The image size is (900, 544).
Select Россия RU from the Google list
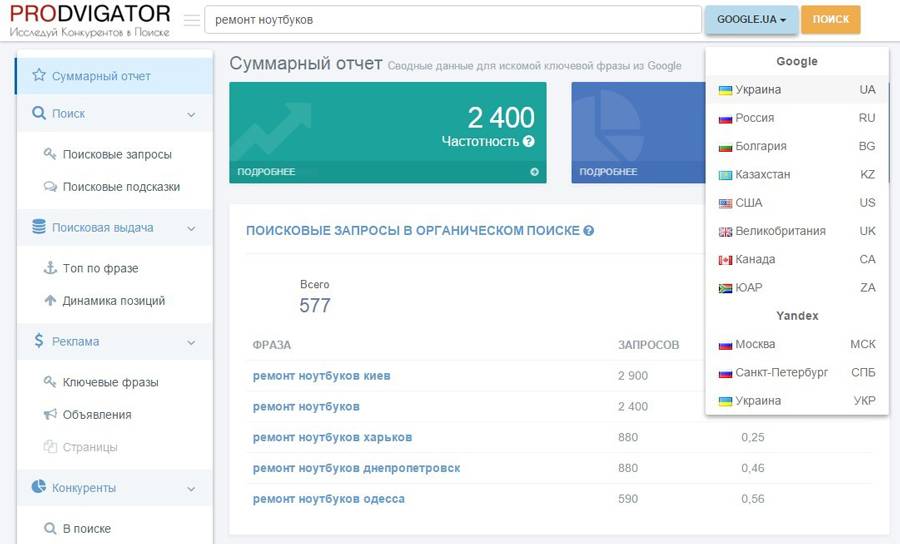pos(797,118)
